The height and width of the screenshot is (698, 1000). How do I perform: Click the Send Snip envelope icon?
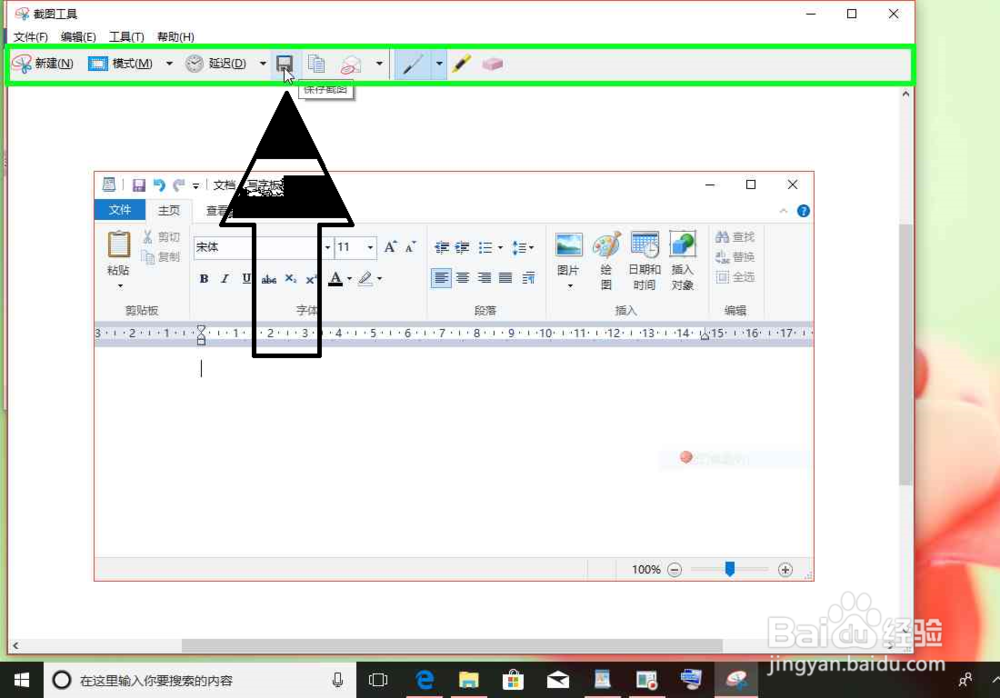(x=351, y=64)
